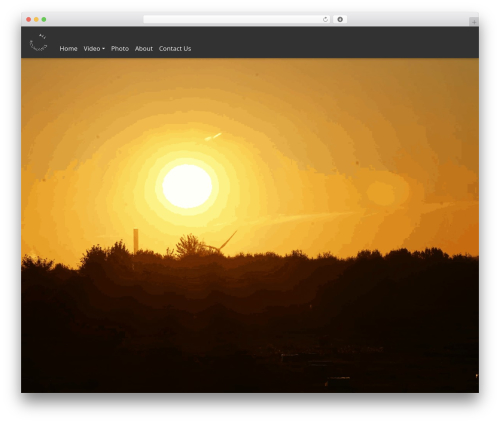The width and height of the screenshot is (500, 423).
Task: Open the About page
Action: coord(144,49)
